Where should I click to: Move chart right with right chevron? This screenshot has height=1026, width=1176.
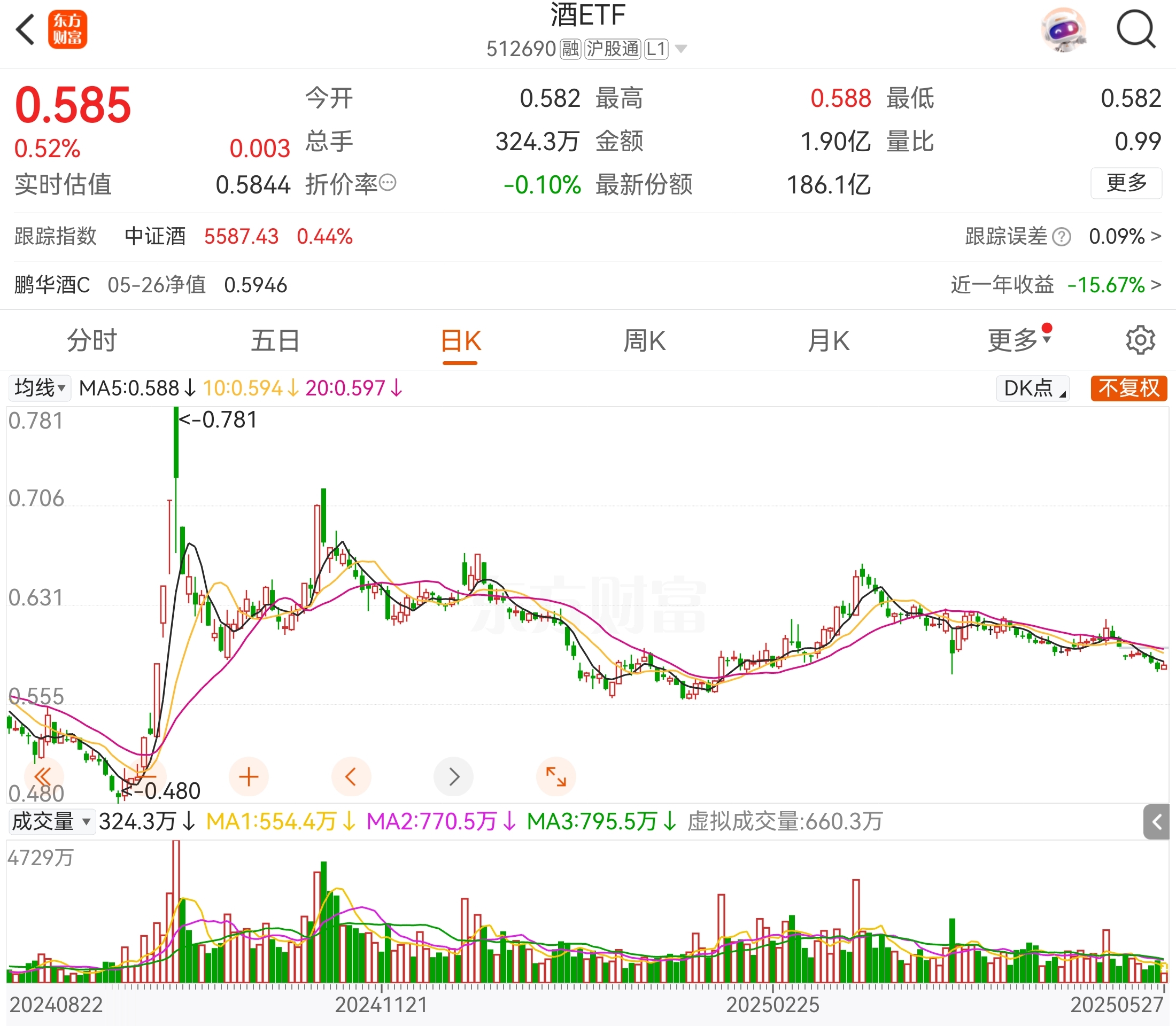(454, 776)
